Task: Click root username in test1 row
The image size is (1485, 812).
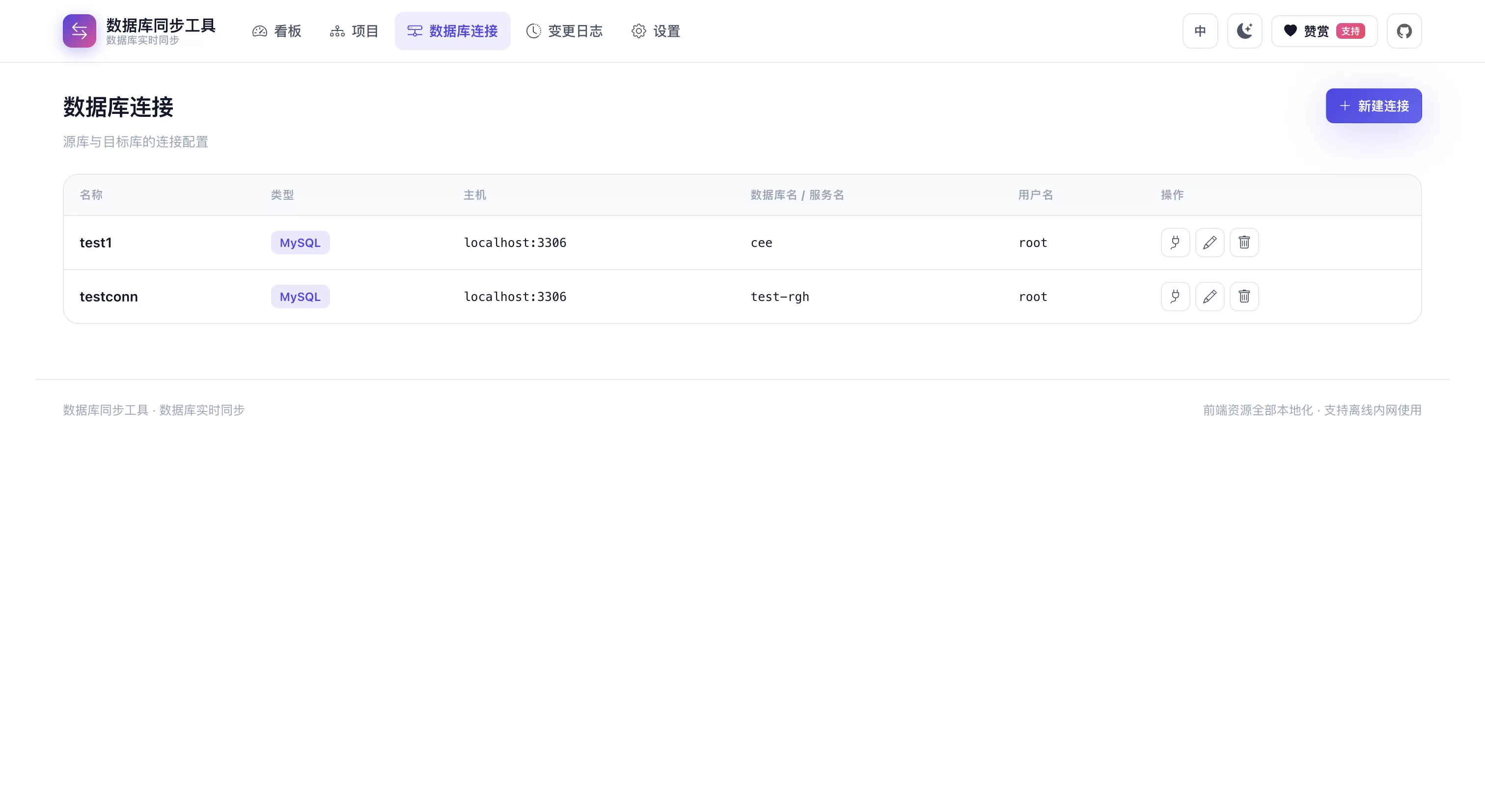Action: (x=1033, y=243)
